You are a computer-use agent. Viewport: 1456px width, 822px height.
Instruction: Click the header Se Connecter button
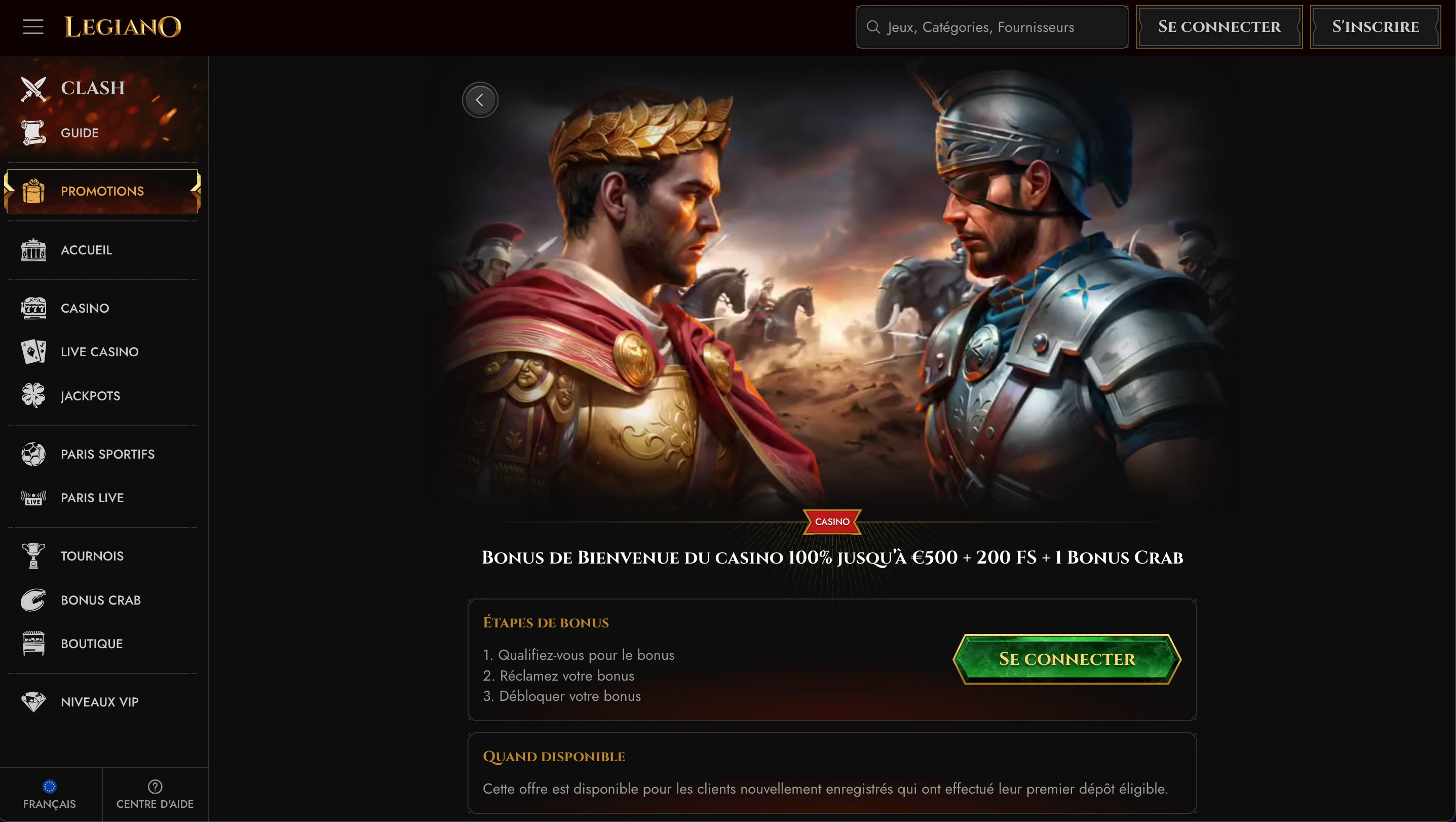point(1219,26)
